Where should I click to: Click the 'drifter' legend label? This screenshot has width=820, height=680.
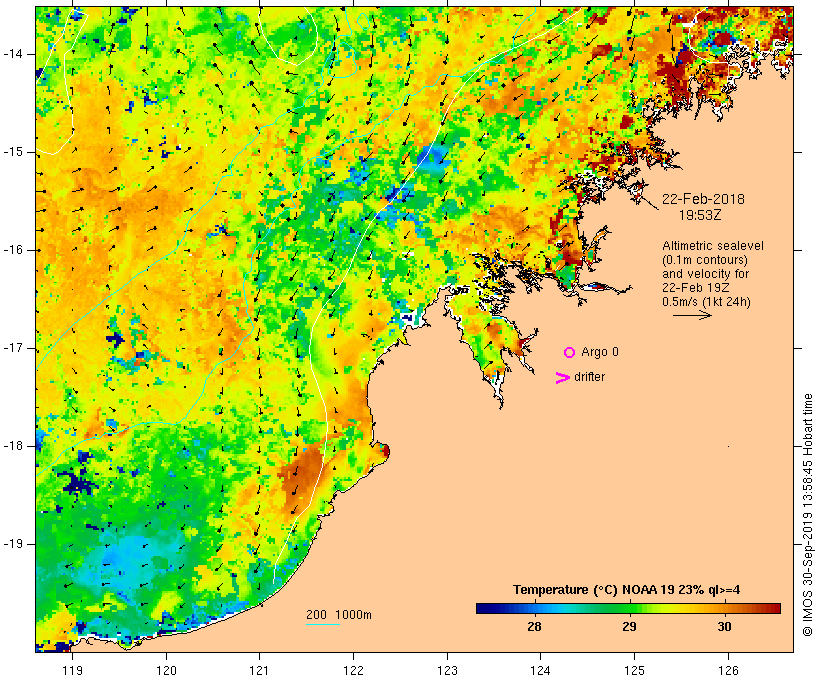click(x=589, y=377)
